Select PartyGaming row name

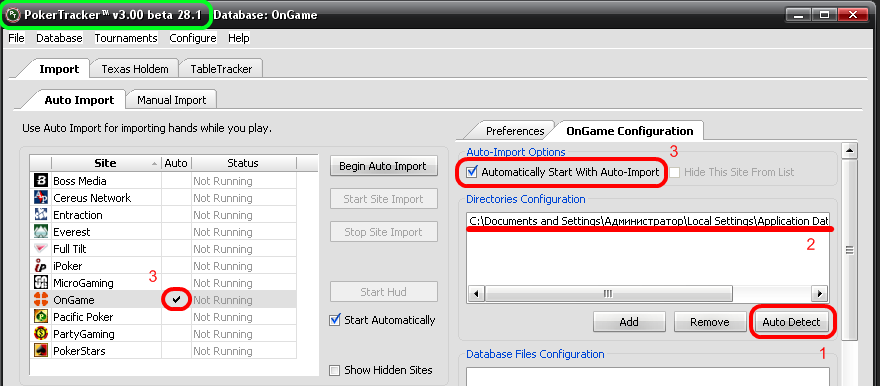(x=84, y=334)
